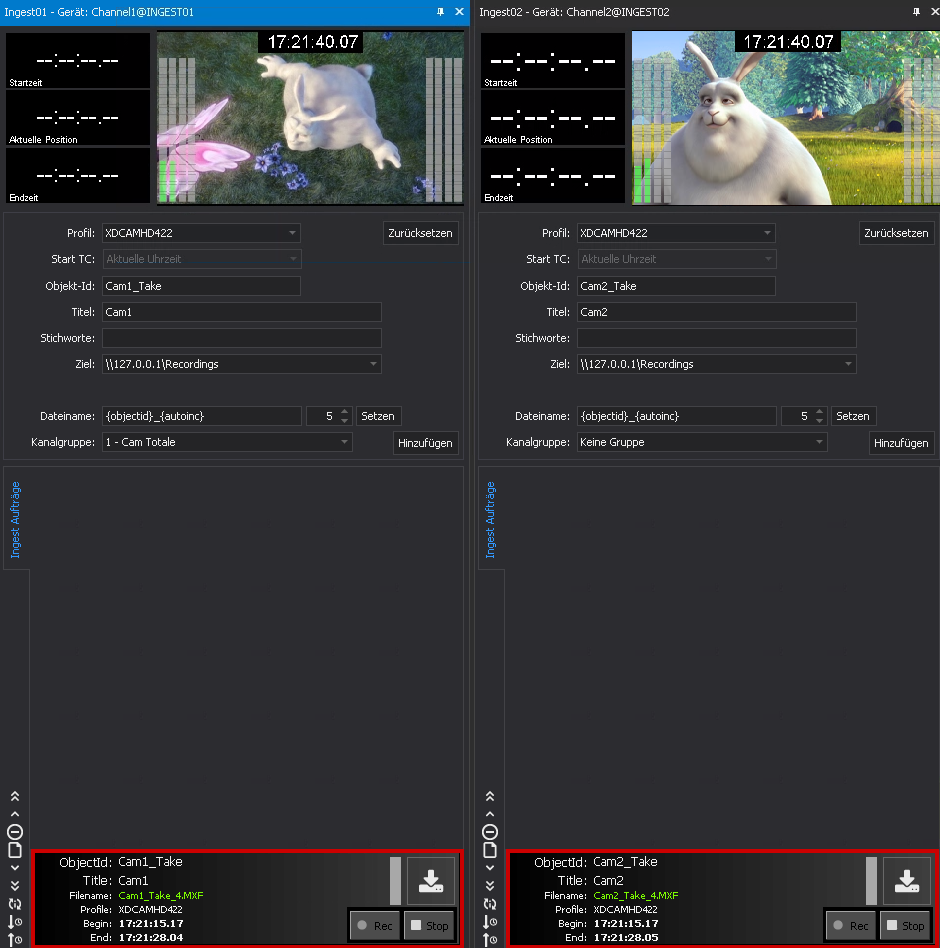Click progress bar in Cam2_Take job
Viewport: 940px width, 948px height.
(x=871, y=881)
